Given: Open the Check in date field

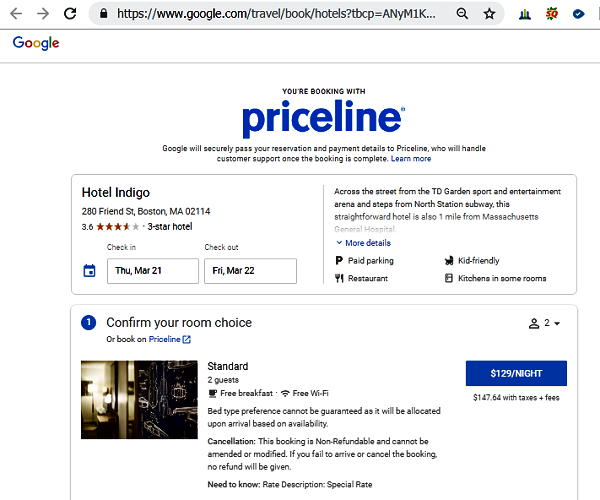Looking at the screenshot, I should point(152,271).
